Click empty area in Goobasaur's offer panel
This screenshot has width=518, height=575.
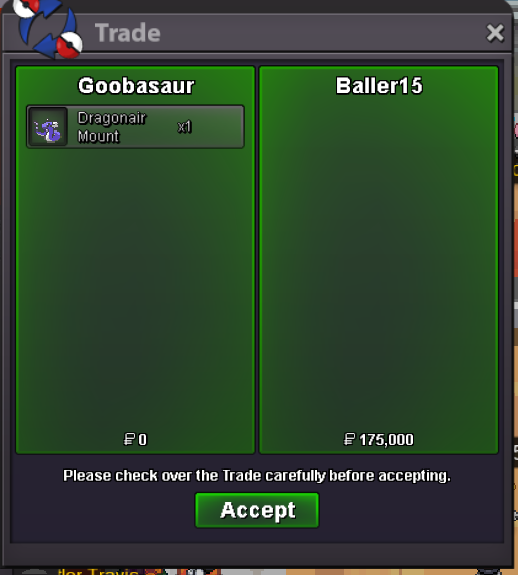point(135,286)
